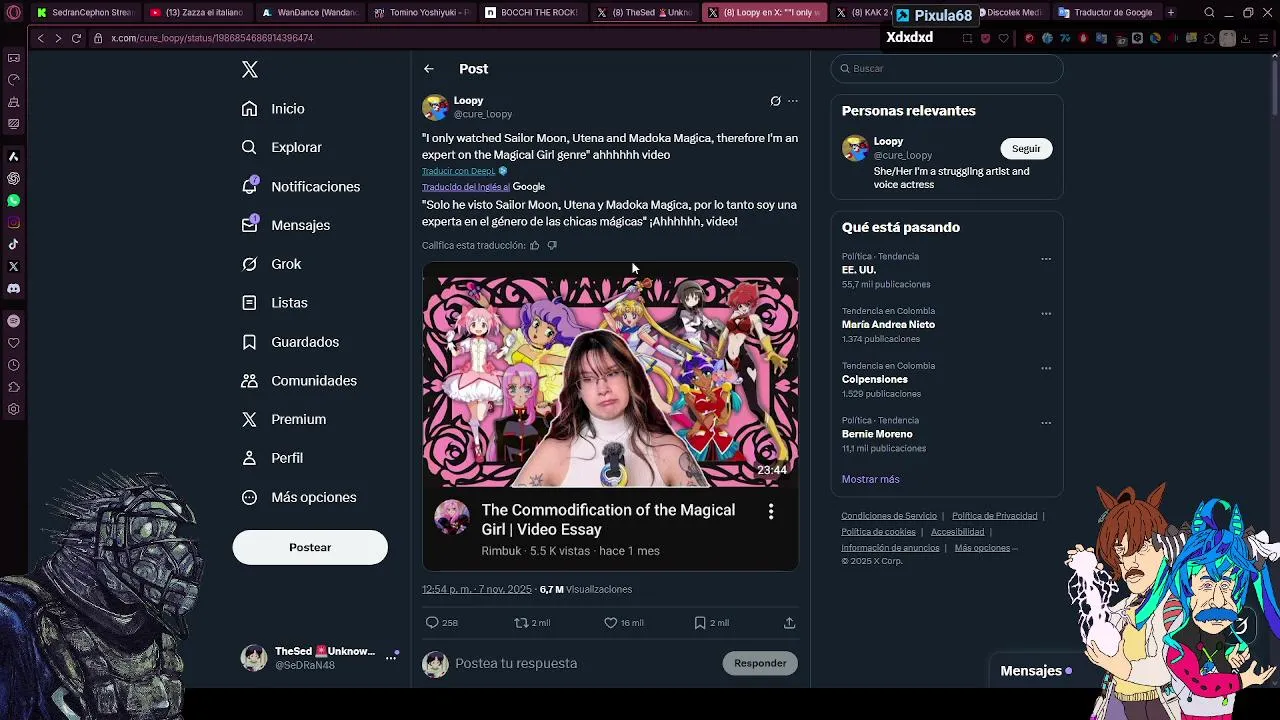Expand Más opciones in left navigation
Image resolution: width=1280 pixels, height=720 pixels.
pos(299,497)
